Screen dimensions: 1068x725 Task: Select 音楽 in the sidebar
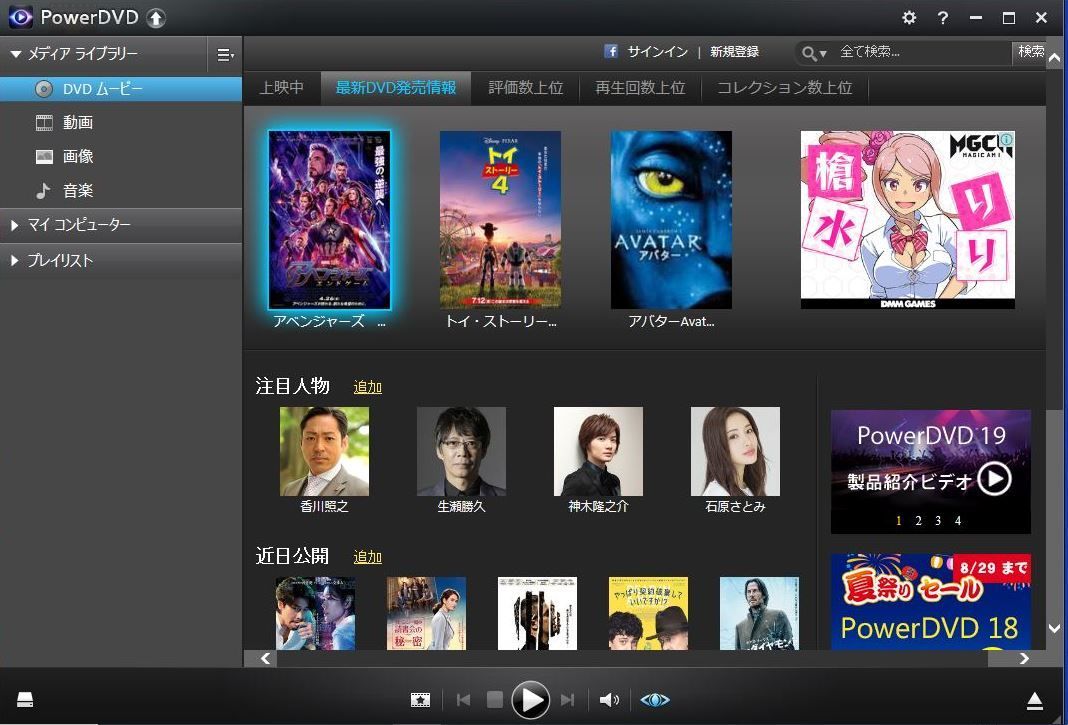tap(78, 191)
